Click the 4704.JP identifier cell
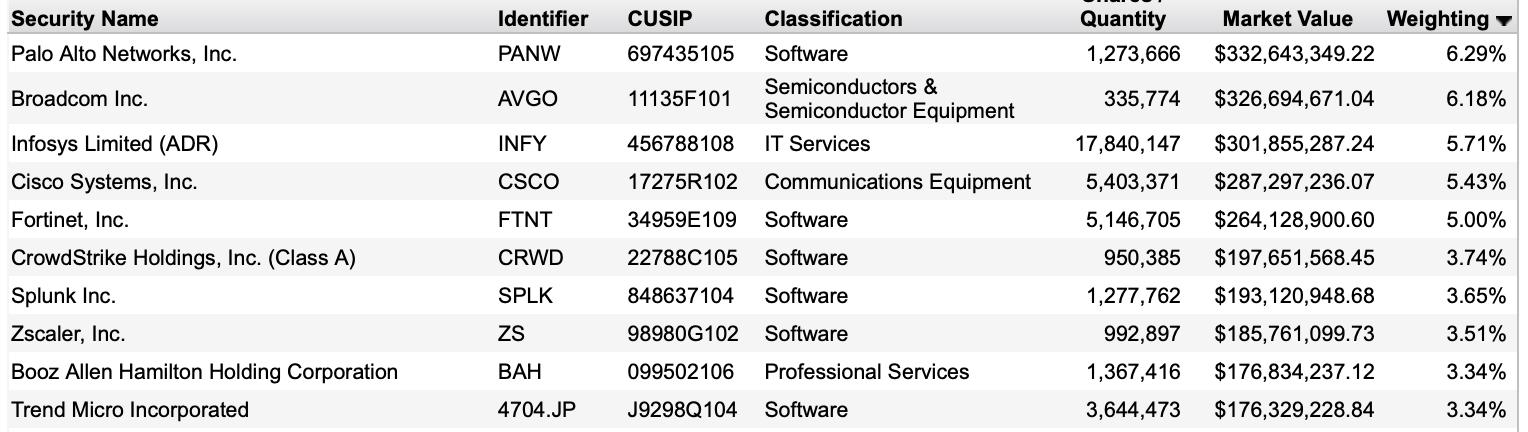The width and height of the screenshot is (1528, 432). [x=537, y=410]
